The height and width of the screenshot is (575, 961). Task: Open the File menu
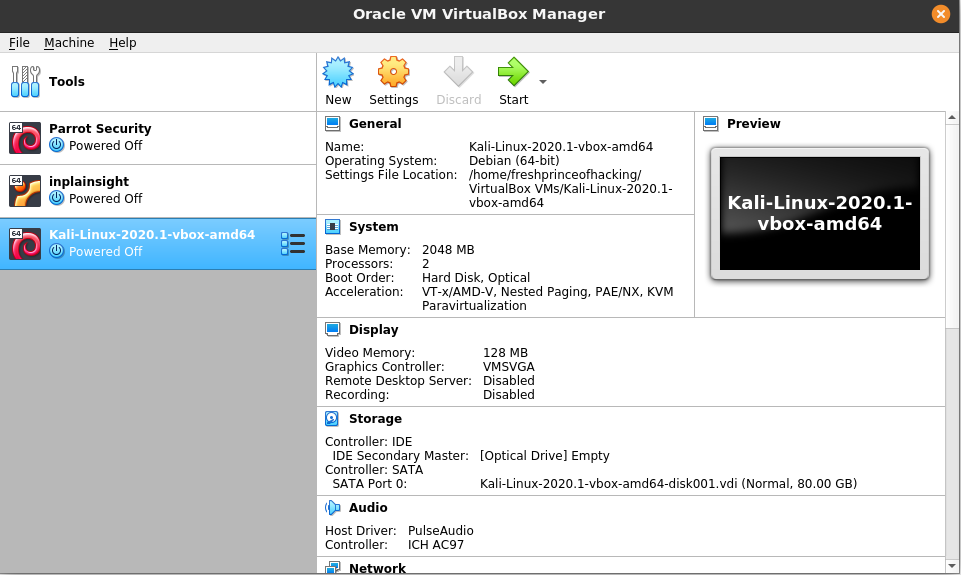tap(19, 43)
